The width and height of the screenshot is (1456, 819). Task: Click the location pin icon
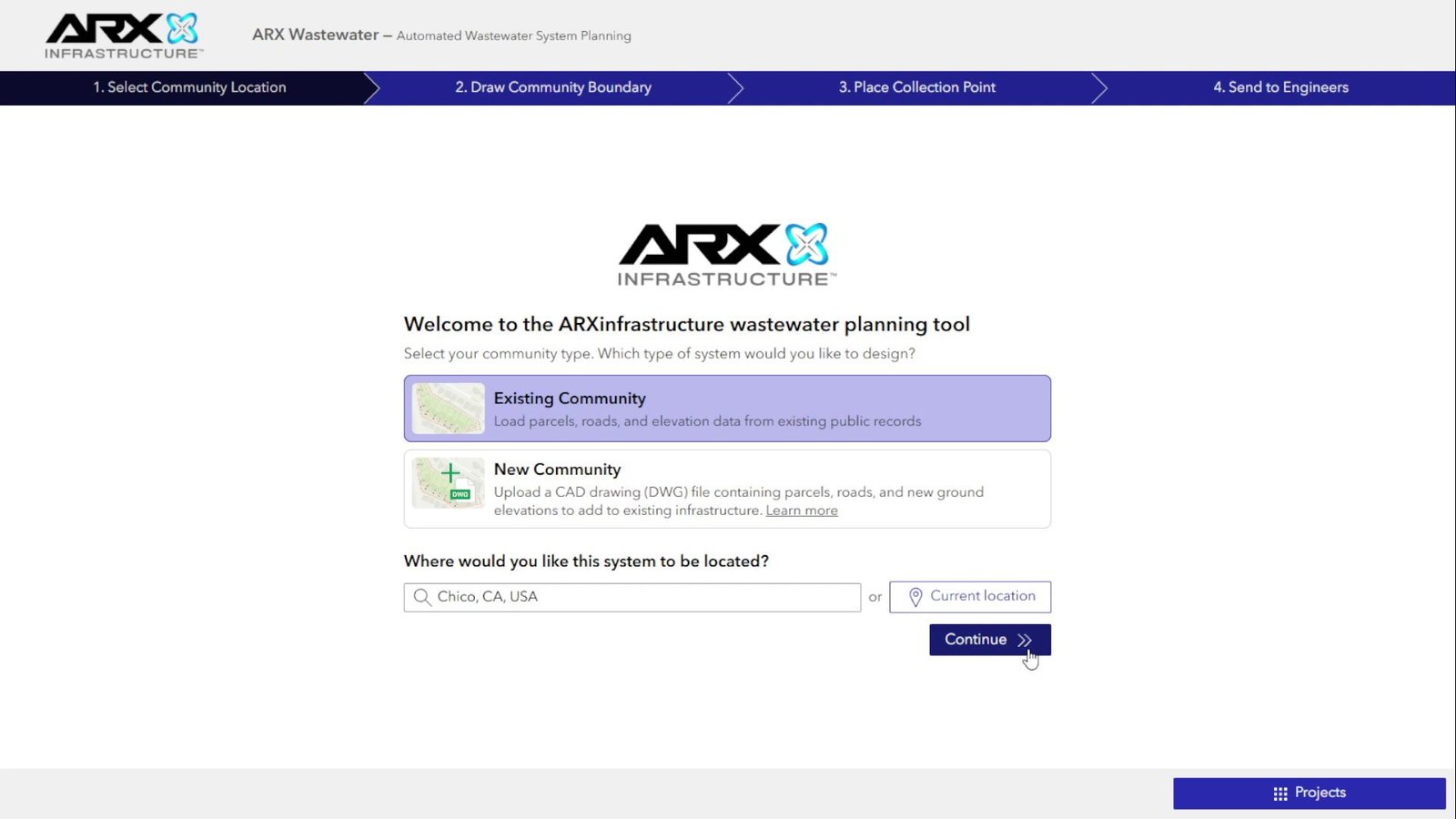point(915,596)
